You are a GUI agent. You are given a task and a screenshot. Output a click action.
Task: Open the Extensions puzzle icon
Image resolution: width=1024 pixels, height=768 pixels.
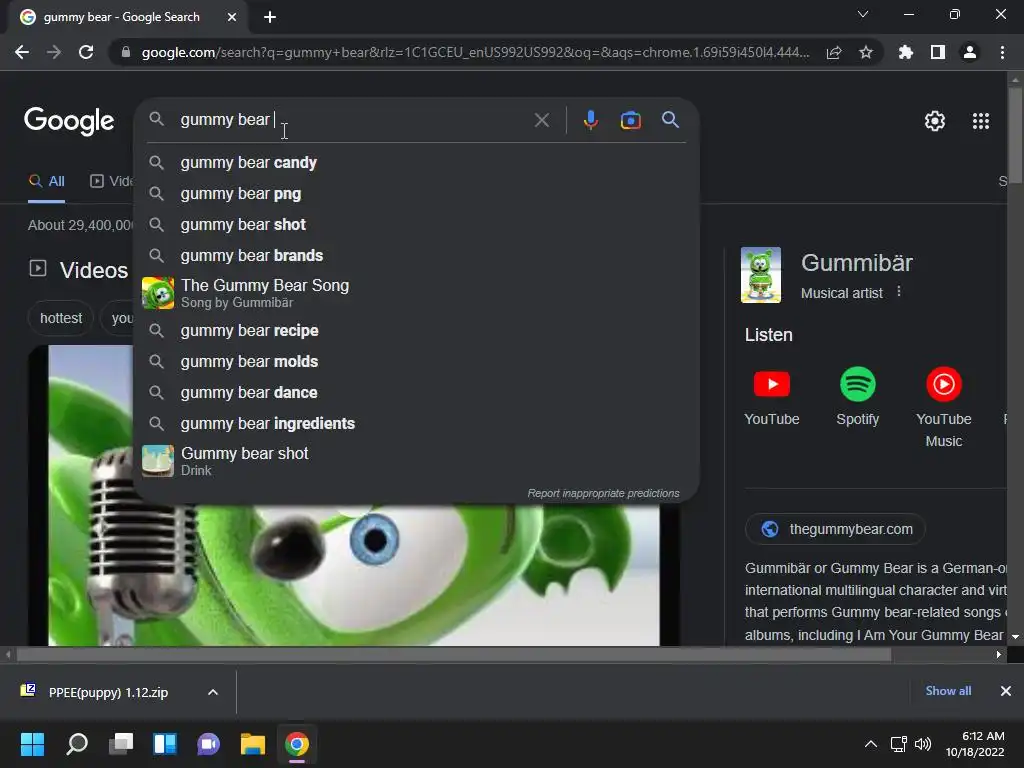coord(905,52)
